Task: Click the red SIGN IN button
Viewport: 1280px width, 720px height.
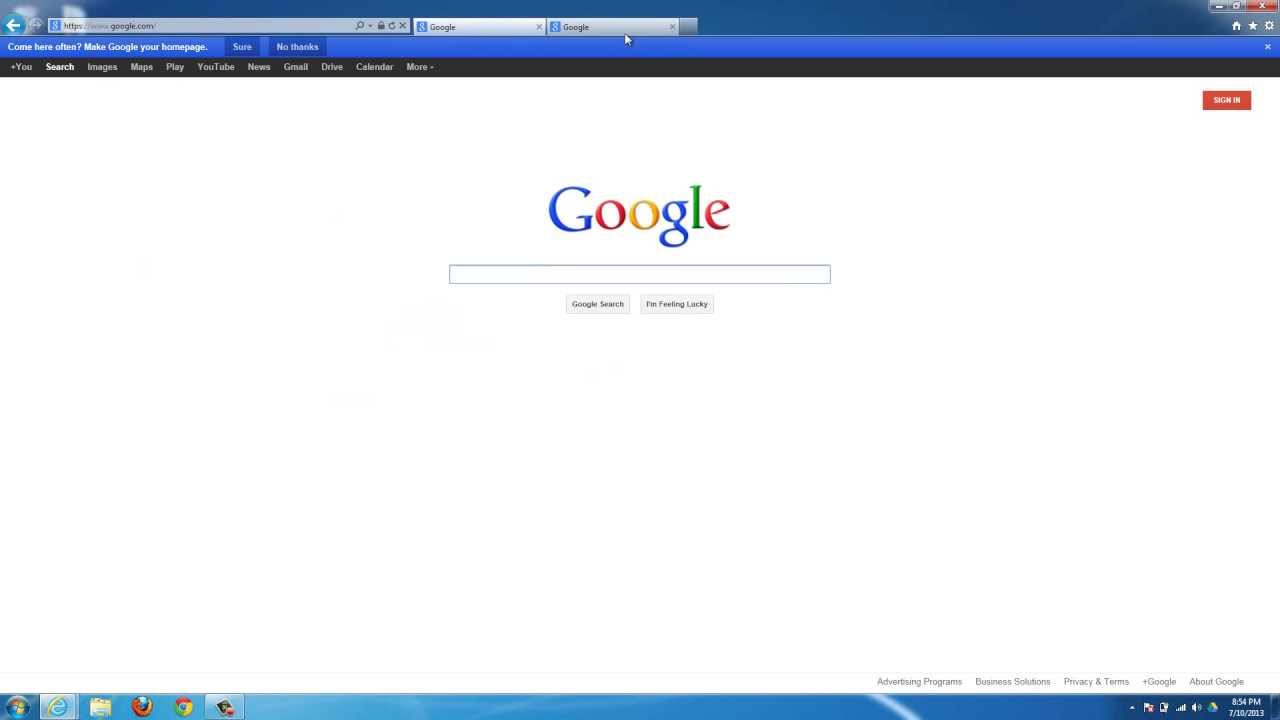Action: (1227, 100)
